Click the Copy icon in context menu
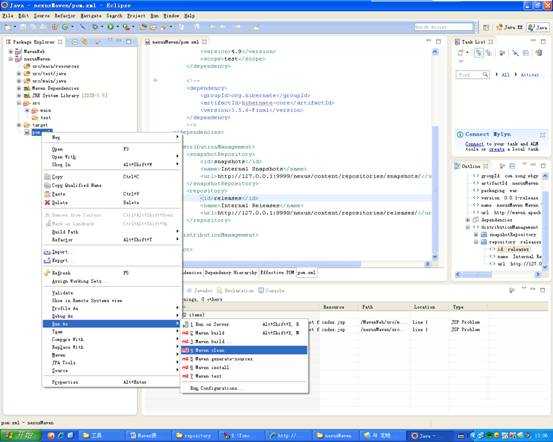This screenshot has width=553, height=442. click(x=47, y=177)
